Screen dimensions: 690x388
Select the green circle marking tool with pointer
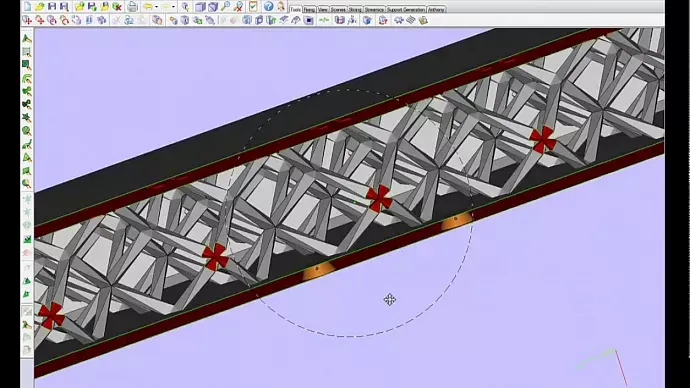pos(27,131)
